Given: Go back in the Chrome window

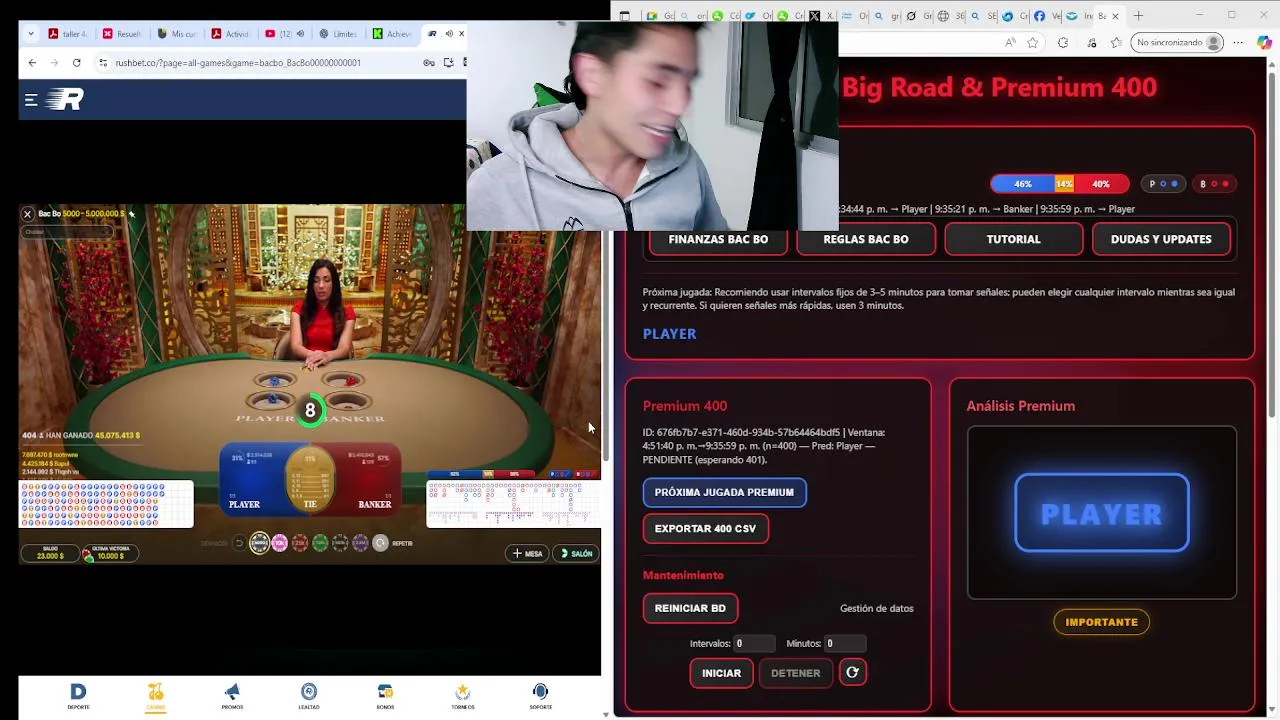Looking at the screenshot, I should [x=32, y=62].
